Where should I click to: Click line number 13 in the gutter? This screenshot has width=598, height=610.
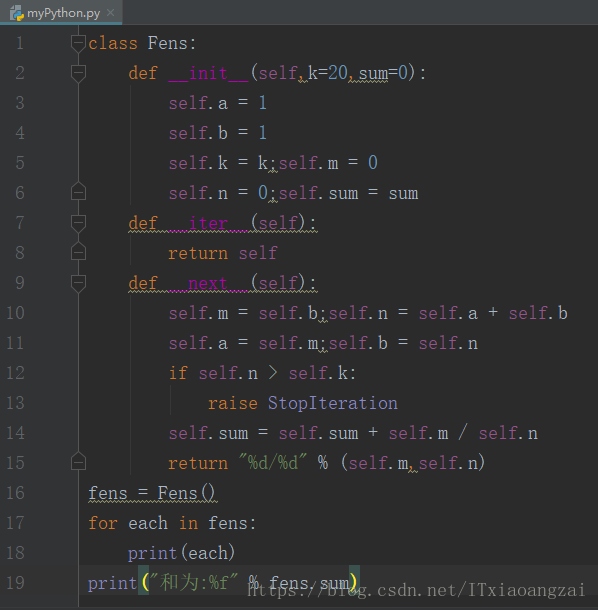pos(16,403)
